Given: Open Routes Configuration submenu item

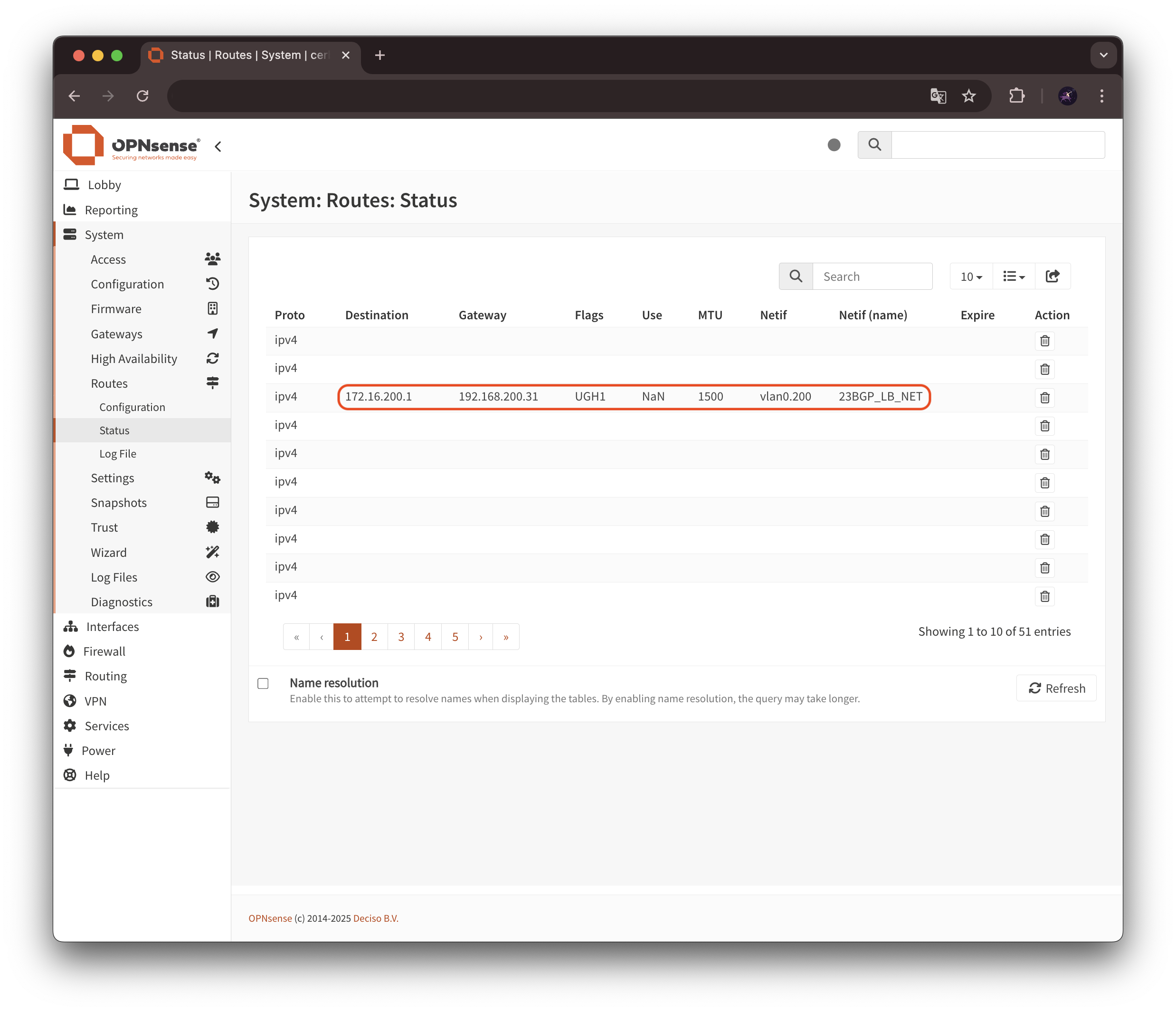Looking at the screenshot, I should coord(132,407).
